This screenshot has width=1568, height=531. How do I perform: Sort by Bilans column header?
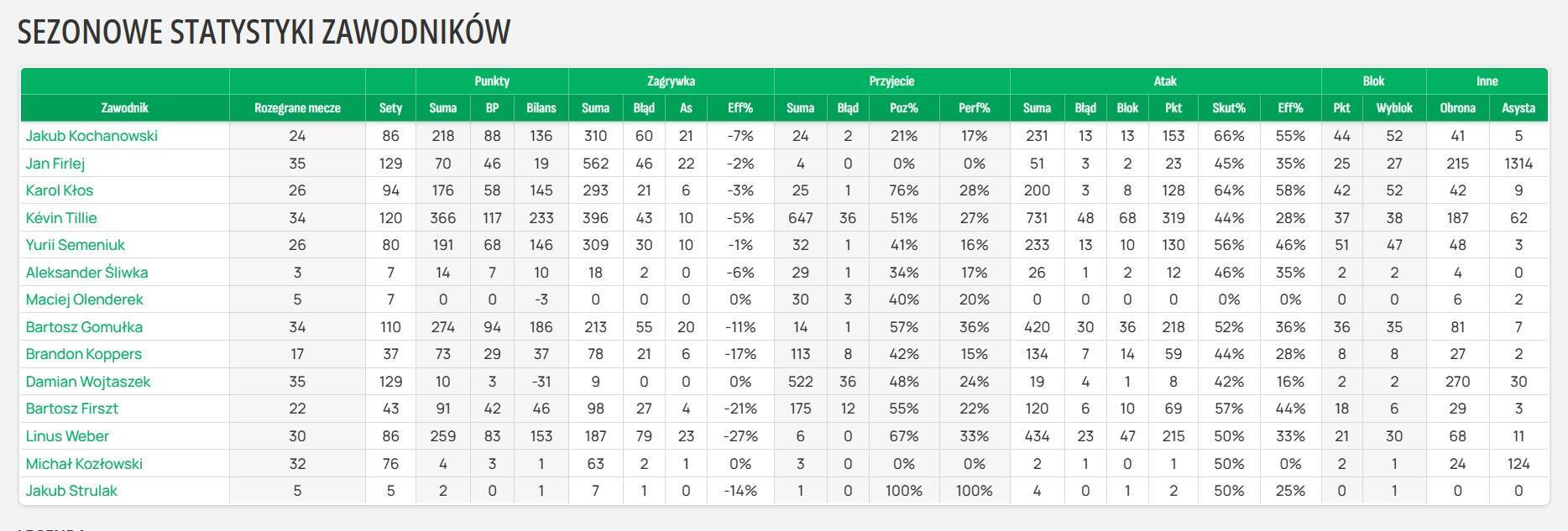point(541,108)
